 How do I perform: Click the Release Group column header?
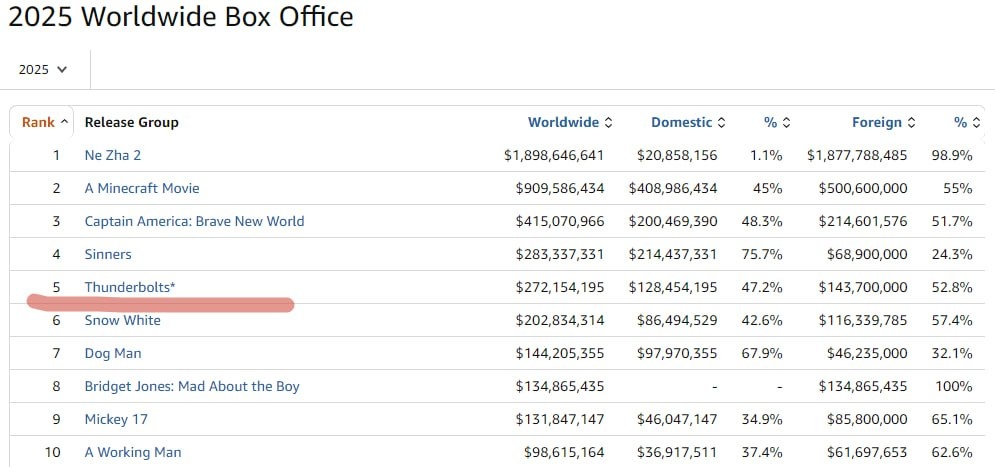(x=131, y=122)
